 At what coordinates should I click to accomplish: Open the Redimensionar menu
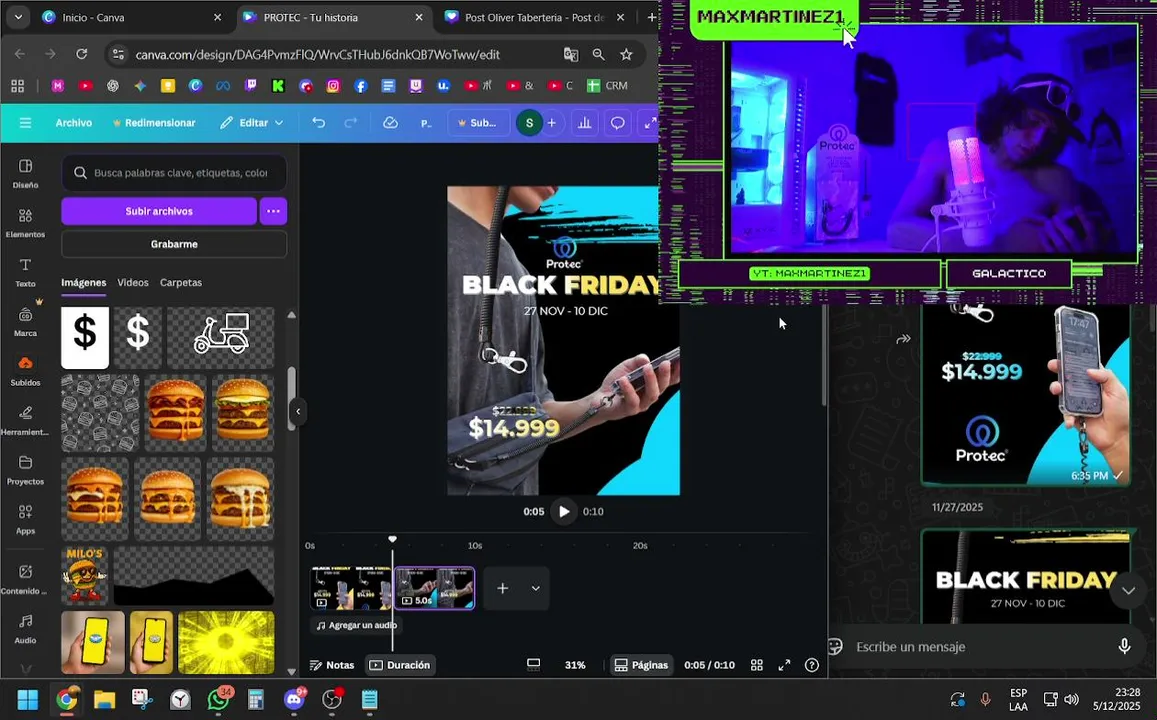tap(153, 122)
